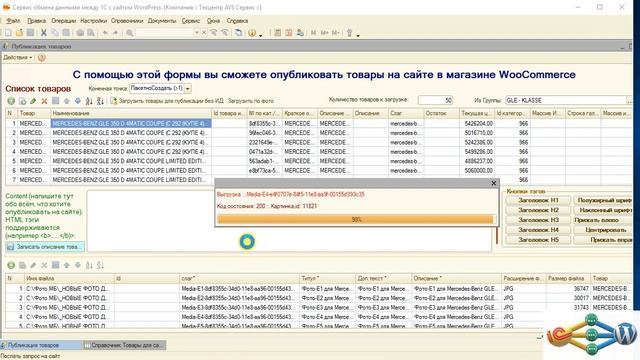Viewport: 640px width, 360px height.
Task: Click Загрузить по фото
Action: click(251, 101)
